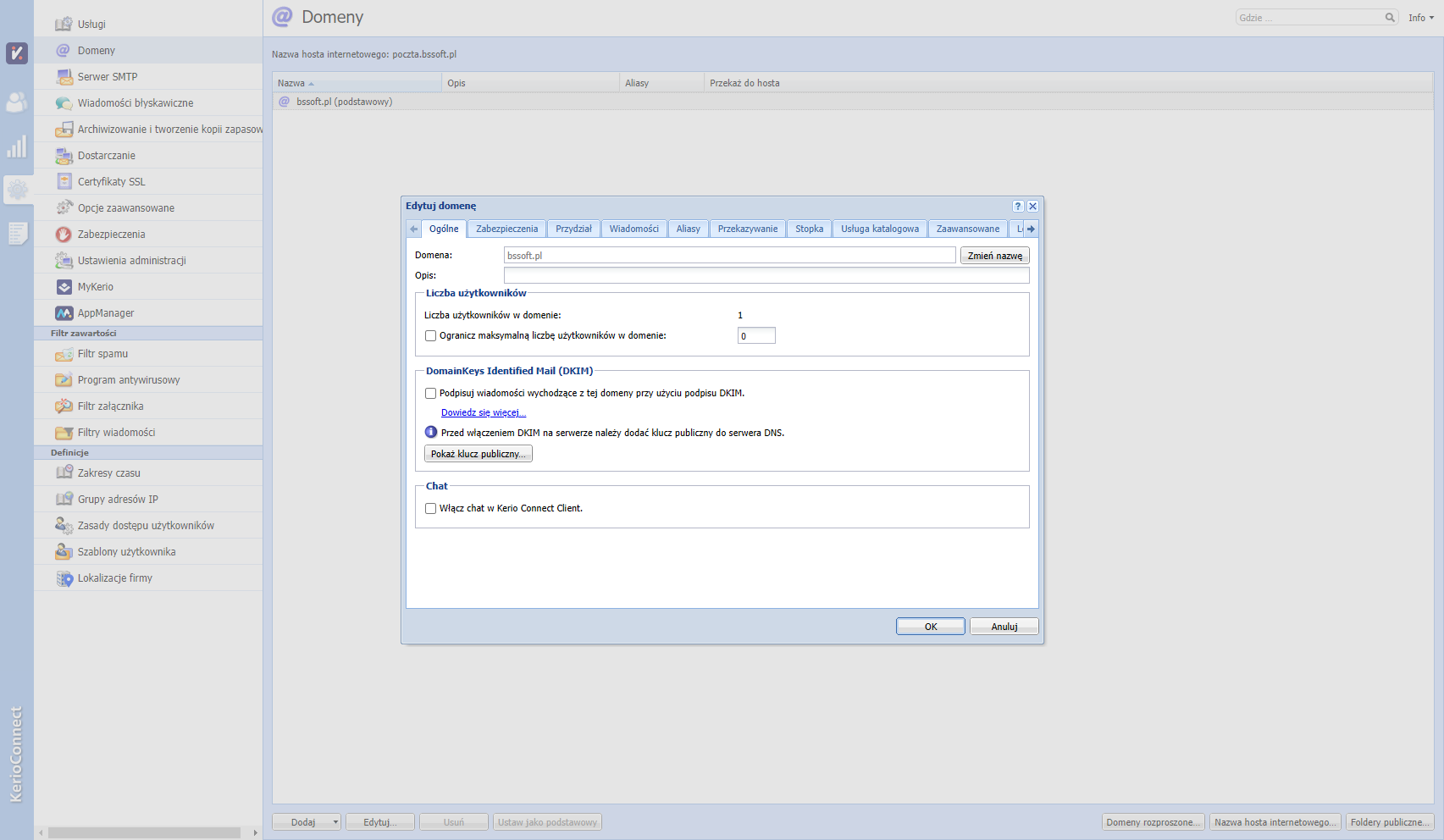Open statistics bar chart icon in left rail
The width and height of the screenshot is (1444, 840).
(x=16, y=147)
